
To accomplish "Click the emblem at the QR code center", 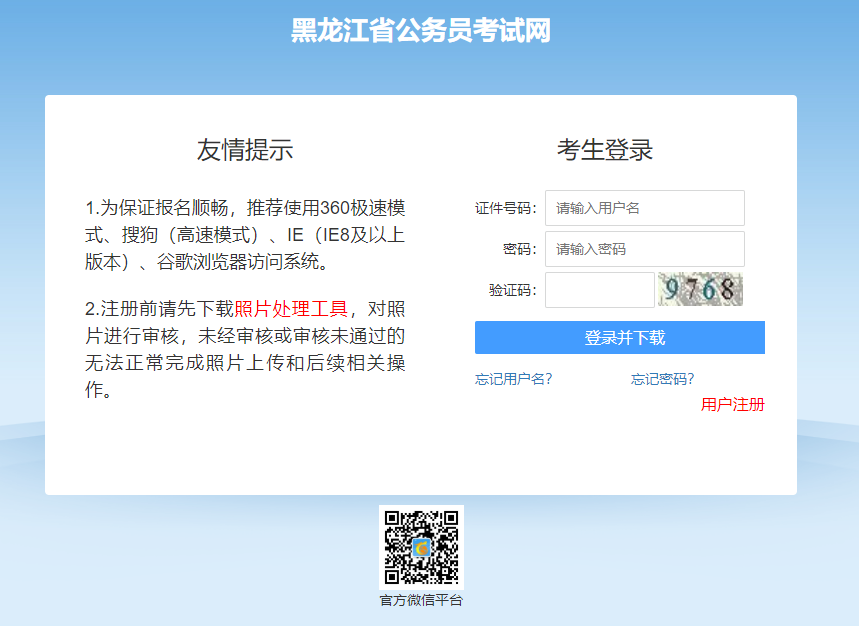I will pos(421,547).
